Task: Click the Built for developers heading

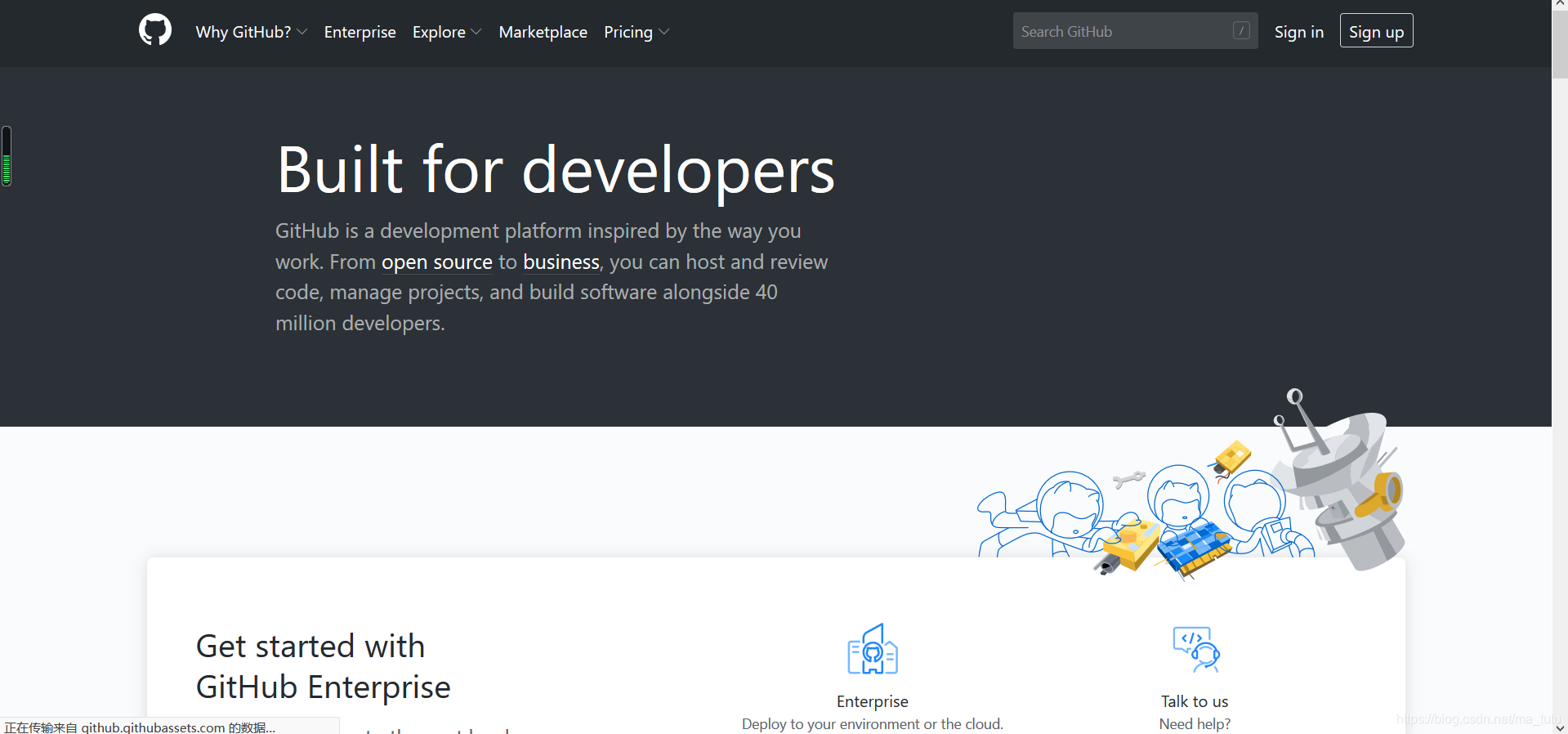Action: tap(556, 170)
